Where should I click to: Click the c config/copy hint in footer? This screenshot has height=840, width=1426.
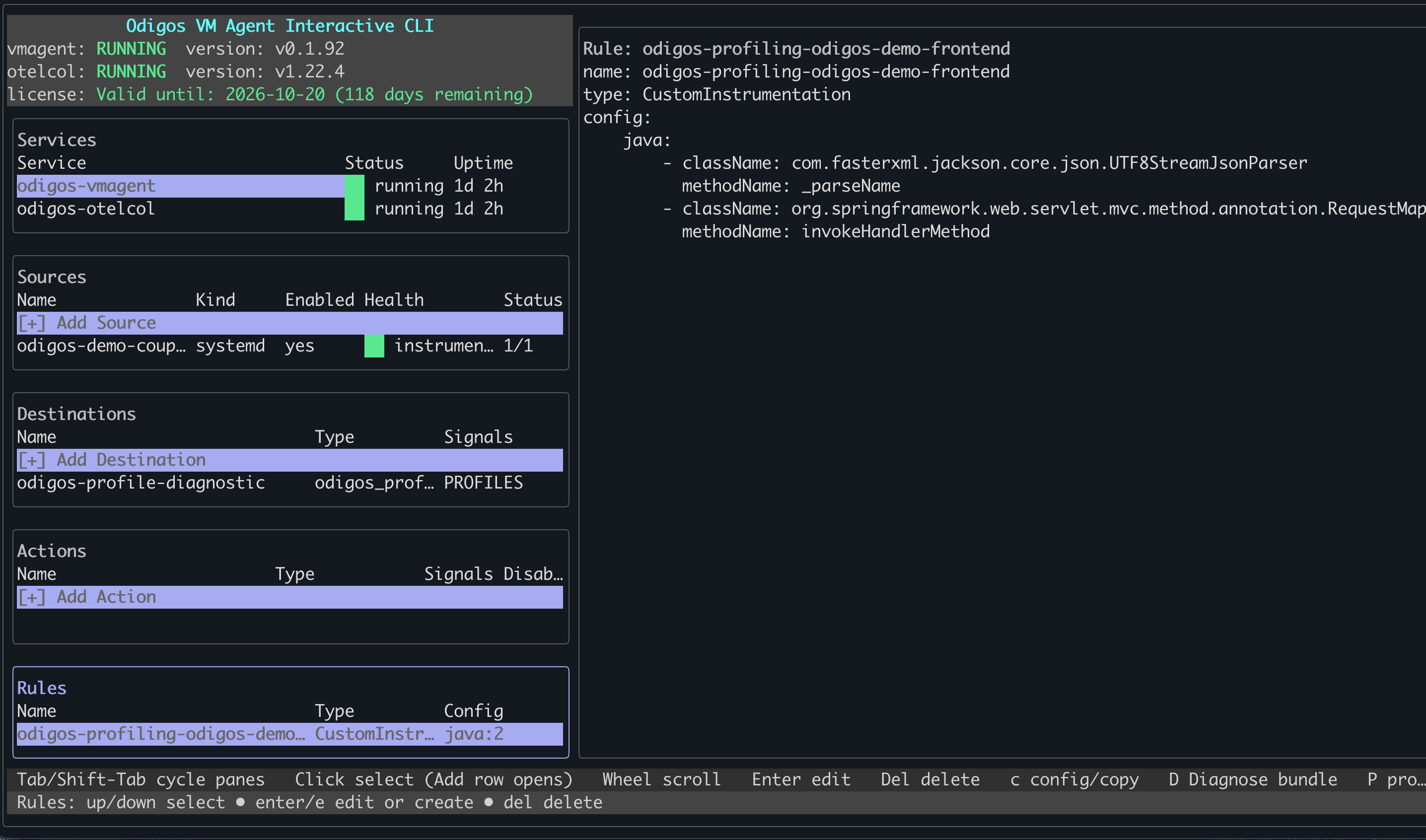1074,779
